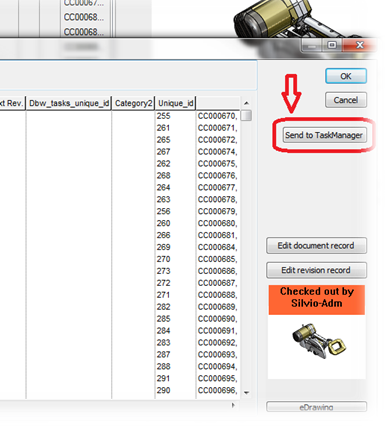
Task: Close the dialog window
Action: [x=359, y=45]
